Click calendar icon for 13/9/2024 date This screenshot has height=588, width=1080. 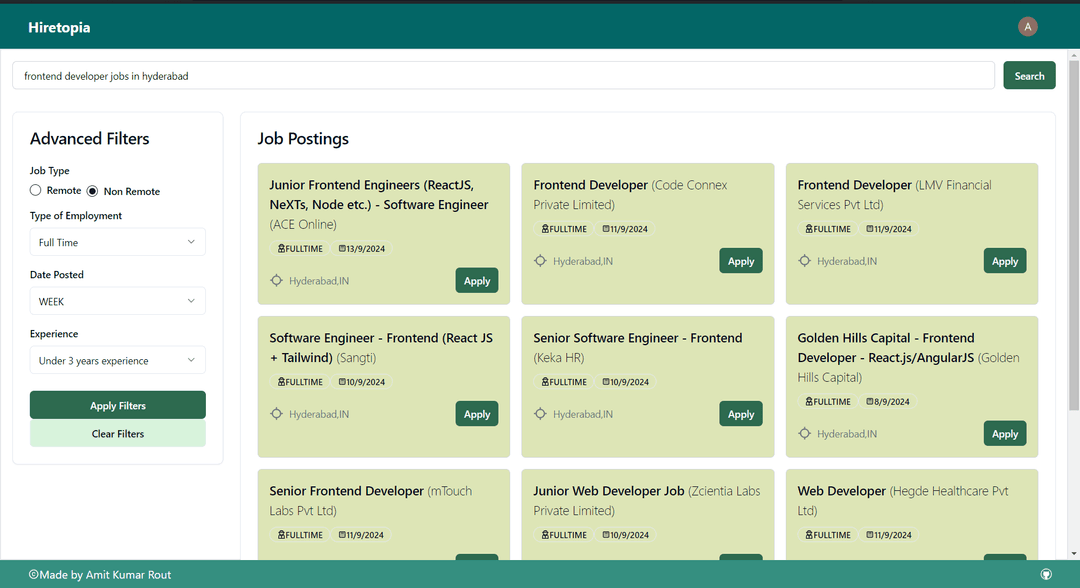tap(342, 249)
